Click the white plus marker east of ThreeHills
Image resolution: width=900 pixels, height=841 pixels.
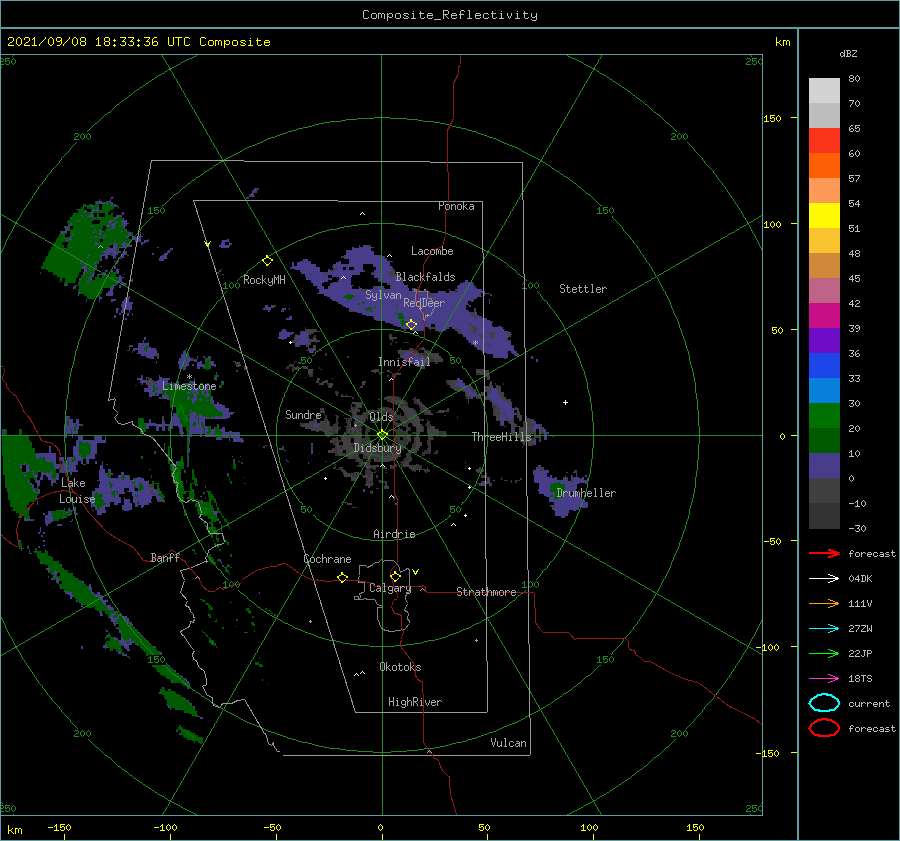click(x=565, y=402)
